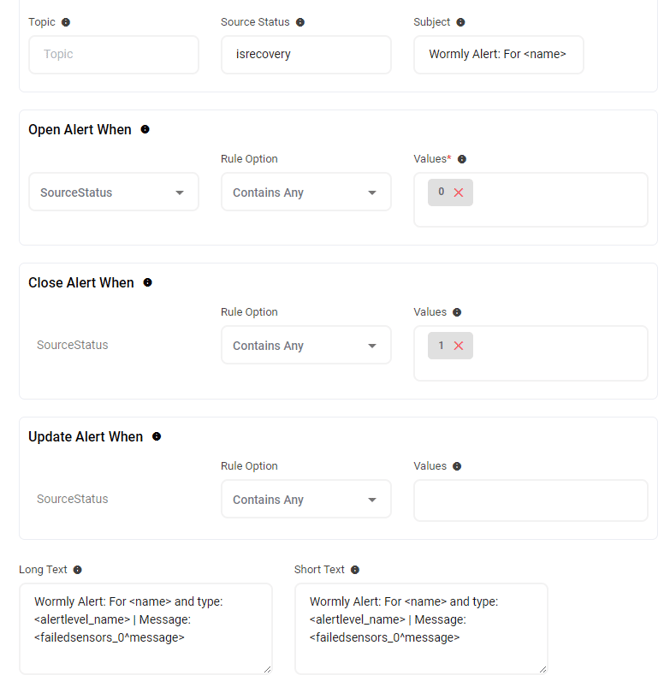Remove the 1 value chip in Close Alert
The image size is (670, 687).
click(459, 346)
